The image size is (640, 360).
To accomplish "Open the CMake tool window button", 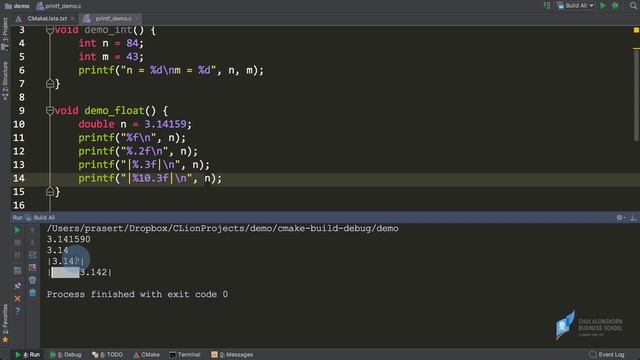I will coord(146,355).
